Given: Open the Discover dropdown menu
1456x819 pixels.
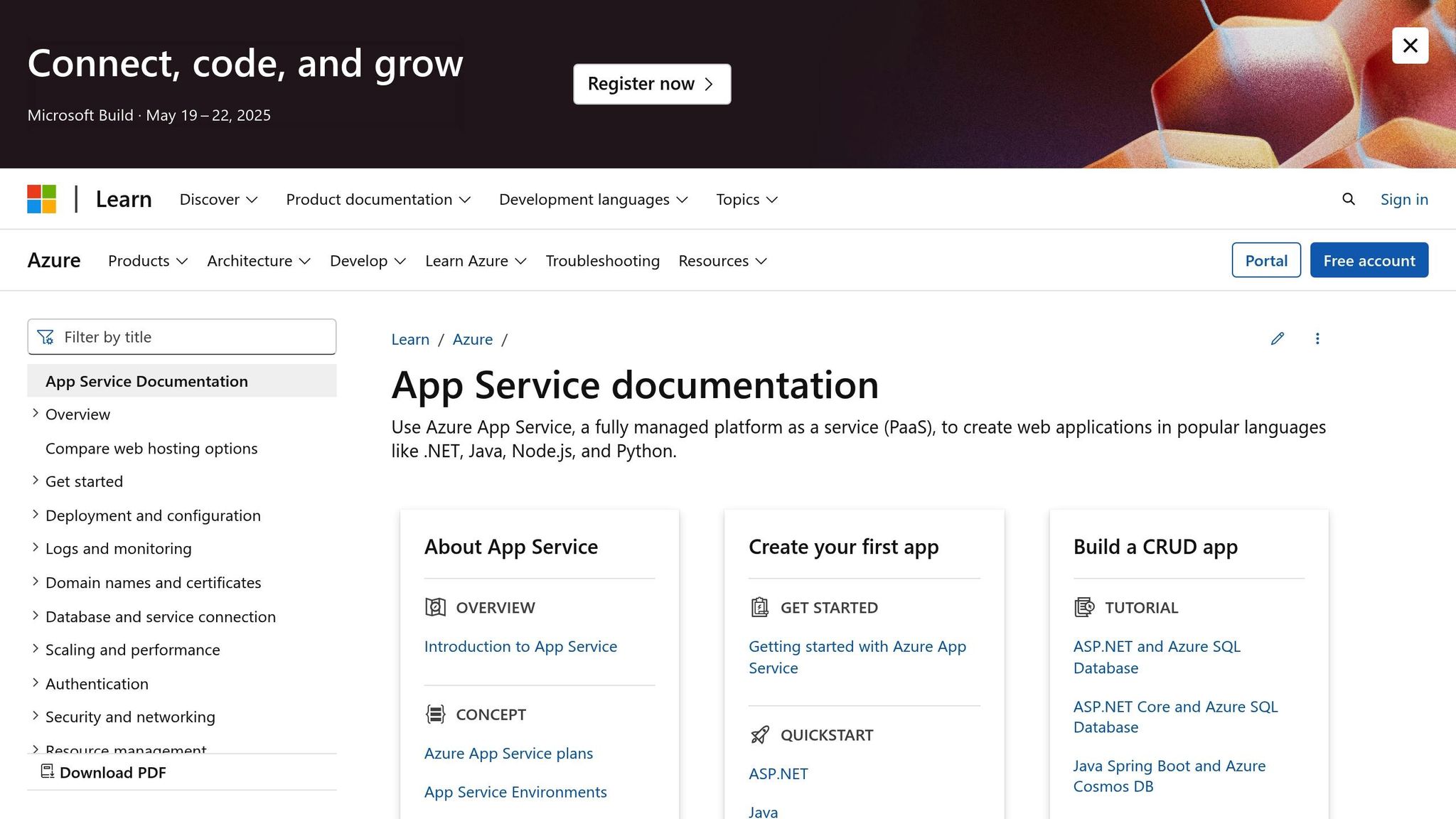Looking at the screenshot, I should 218,200.
